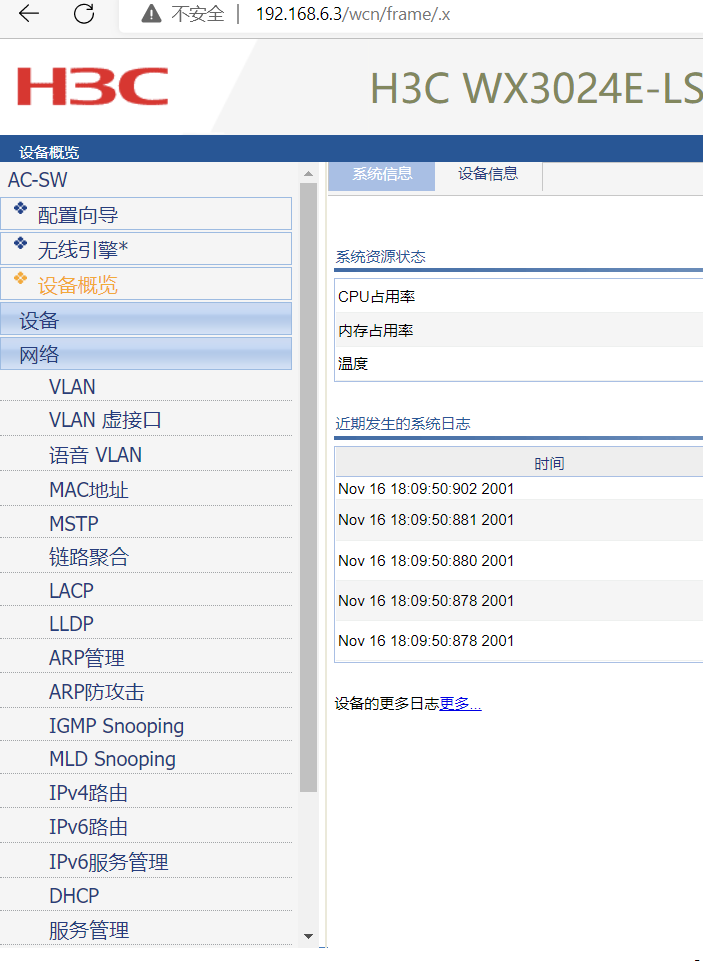Click the sidebar scroll up arrow
The width and height of the screenshot is (703, 961).
tap(308, 174)
